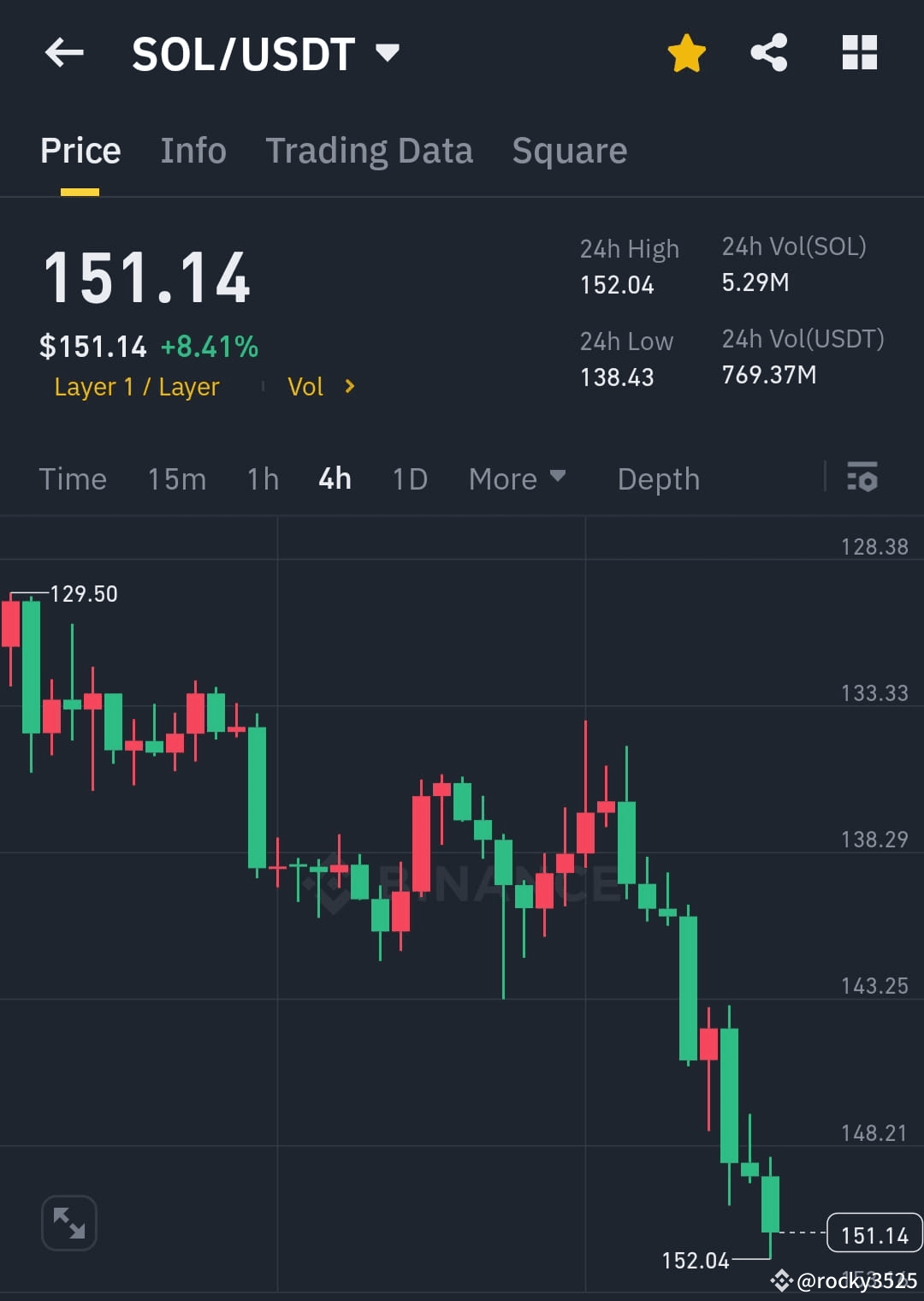This screenshot has width=924, height=1301.
Task: Tap the back arrow to exit SOL/USDT
Action: 64,53
